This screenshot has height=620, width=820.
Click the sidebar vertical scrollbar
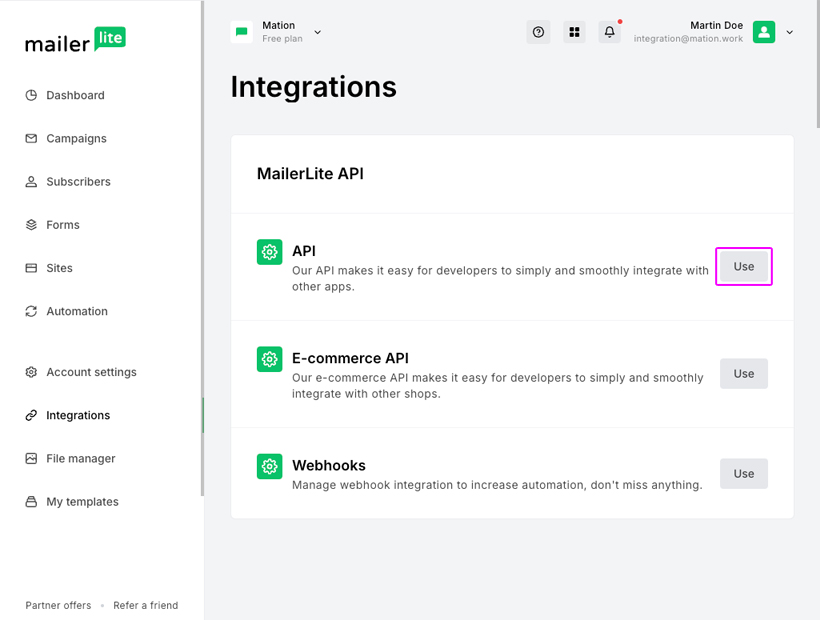tap(202, 248)
